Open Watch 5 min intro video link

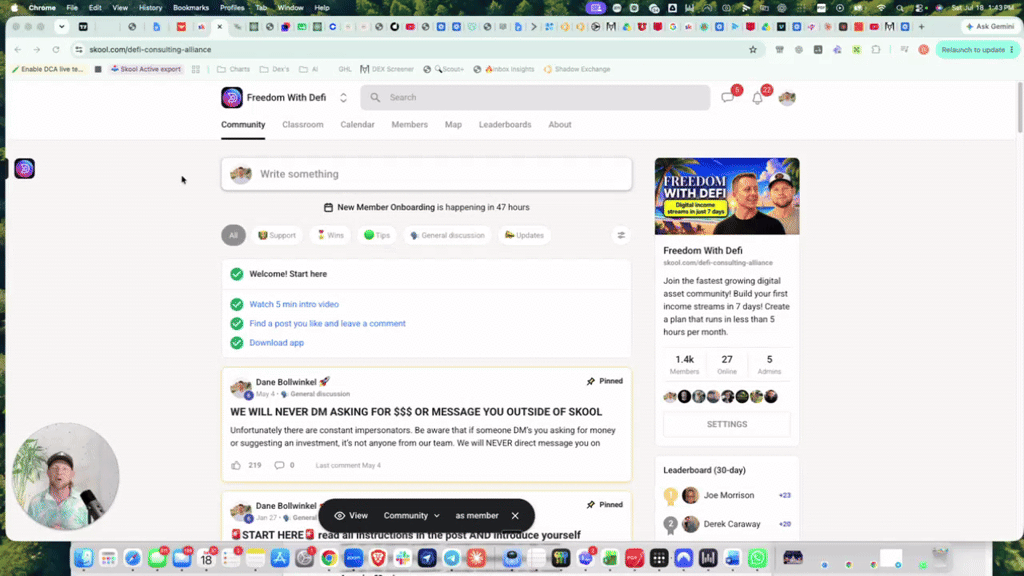pyautogui.click(x=294, y=304)
